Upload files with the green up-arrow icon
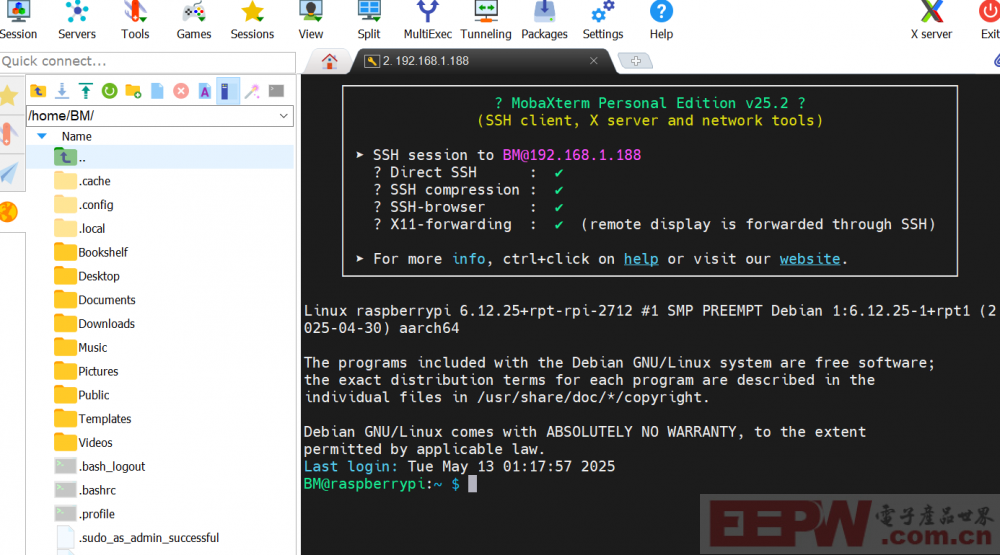Viewport: 1000px width, 555px height. (x=85, y=91)
